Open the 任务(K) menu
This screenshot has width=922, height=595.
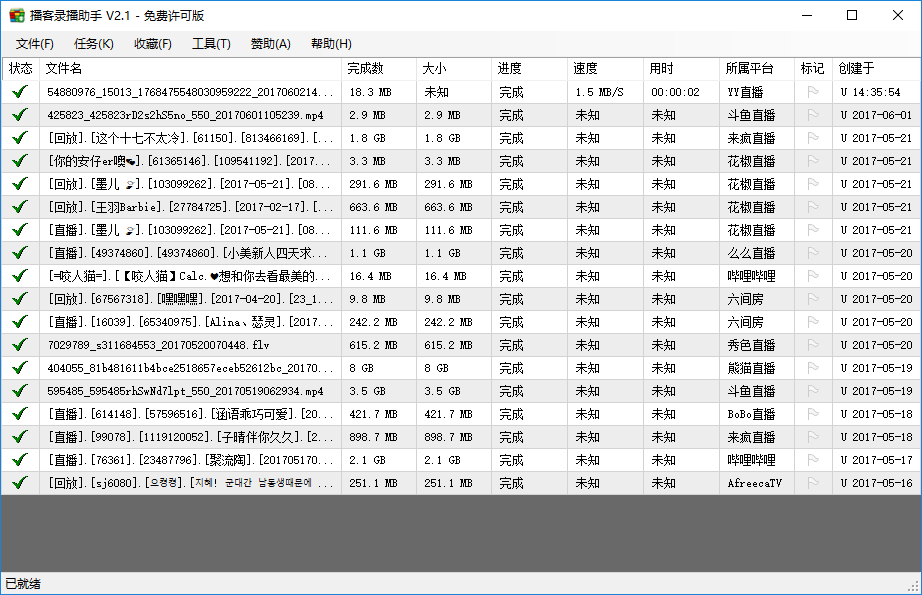[93, 44]
